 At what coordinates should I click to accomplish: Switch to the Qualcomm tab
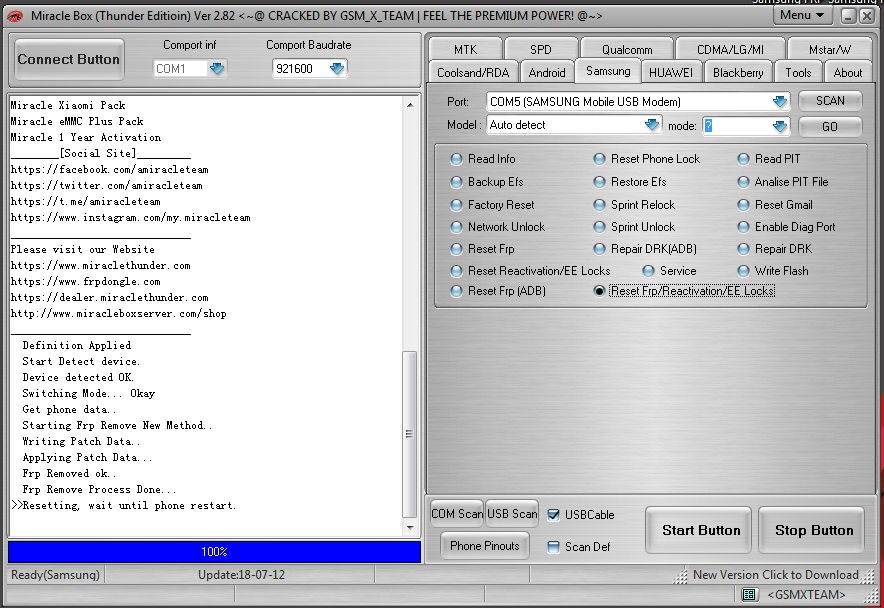click(x=627, y=50)
